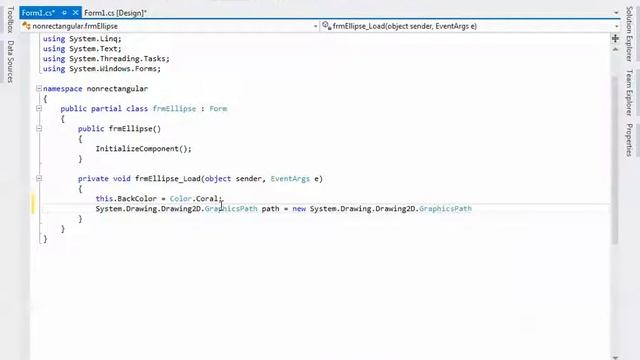Click the class icon beside nonrectangular.frmEllipse
Image resolution: width=640 pixels, height=360 pixels.
27,26
